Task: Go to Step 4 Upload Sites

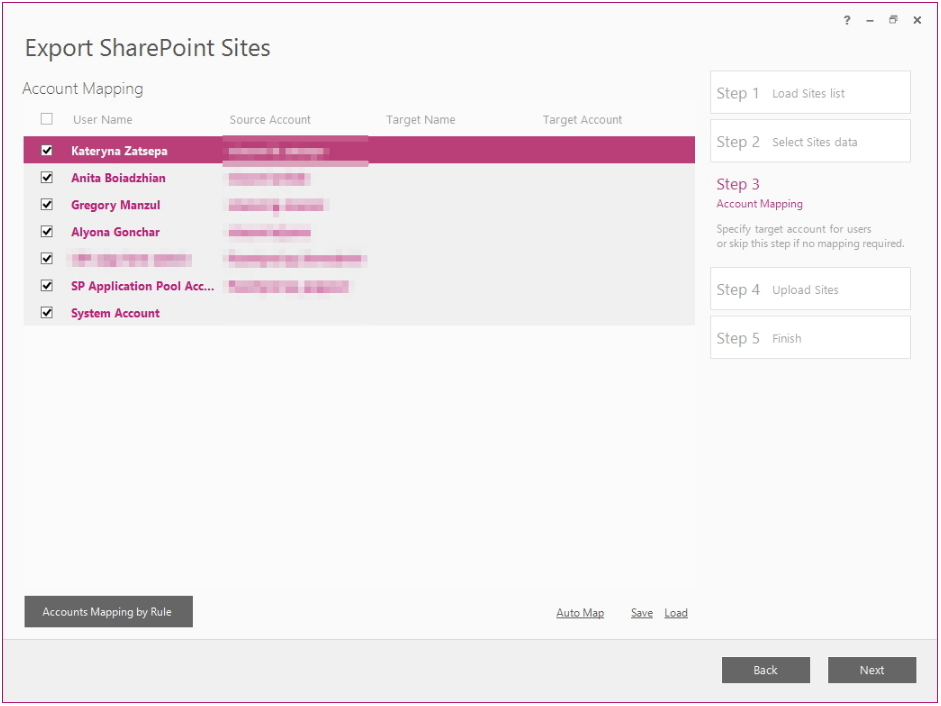Action: pos(810,289)
